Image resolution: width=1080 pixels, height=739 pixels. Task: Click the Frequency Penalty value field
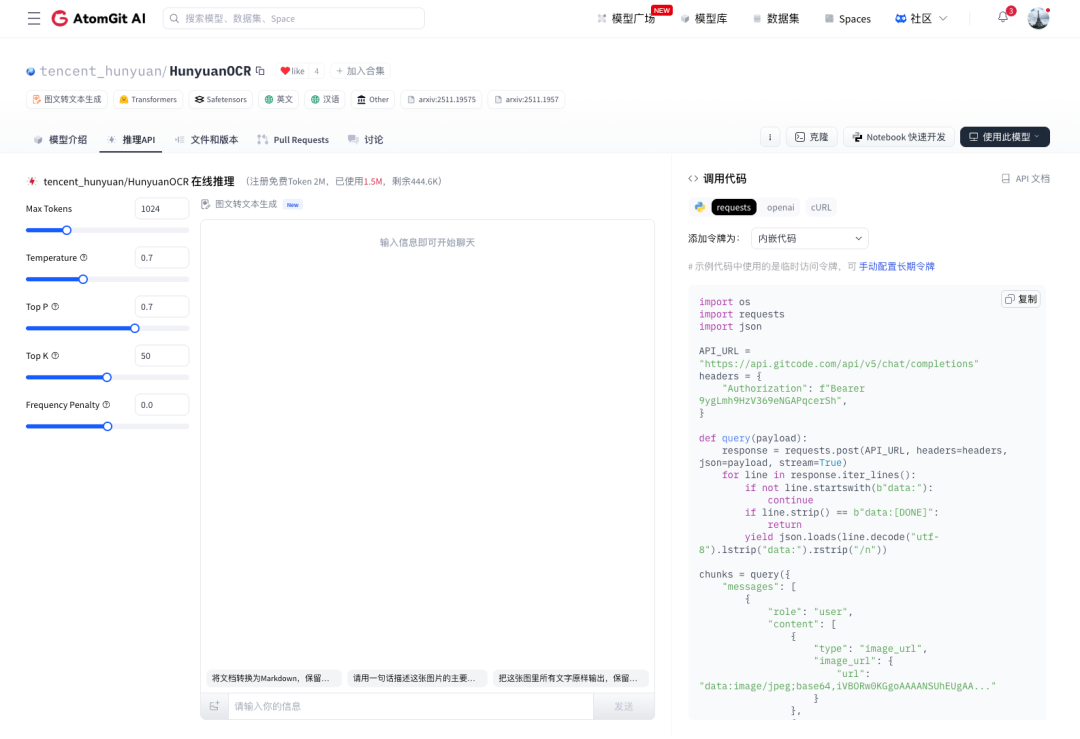(162, 405)
